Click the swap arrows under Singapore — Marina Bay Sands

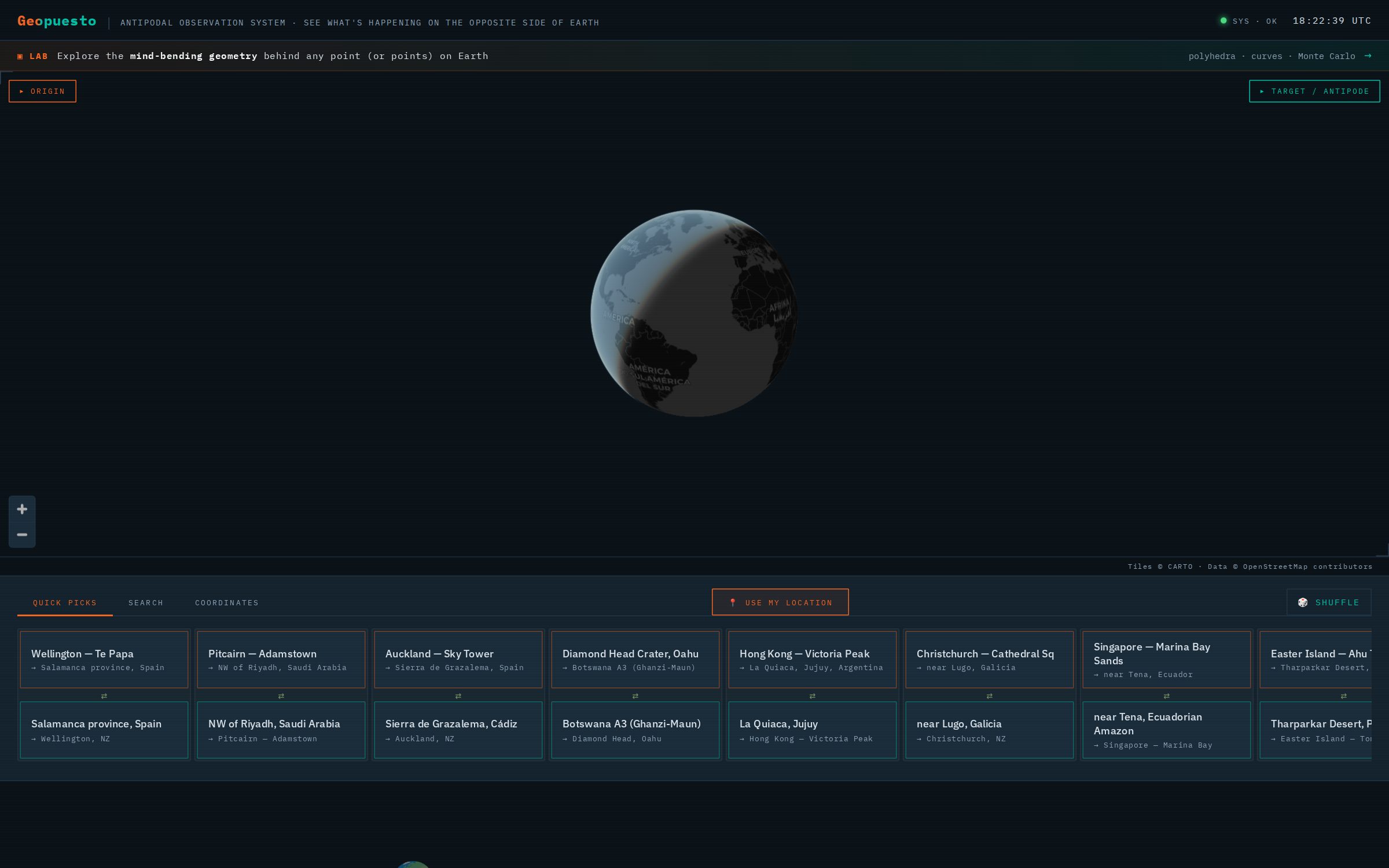tap(1167, 696)
